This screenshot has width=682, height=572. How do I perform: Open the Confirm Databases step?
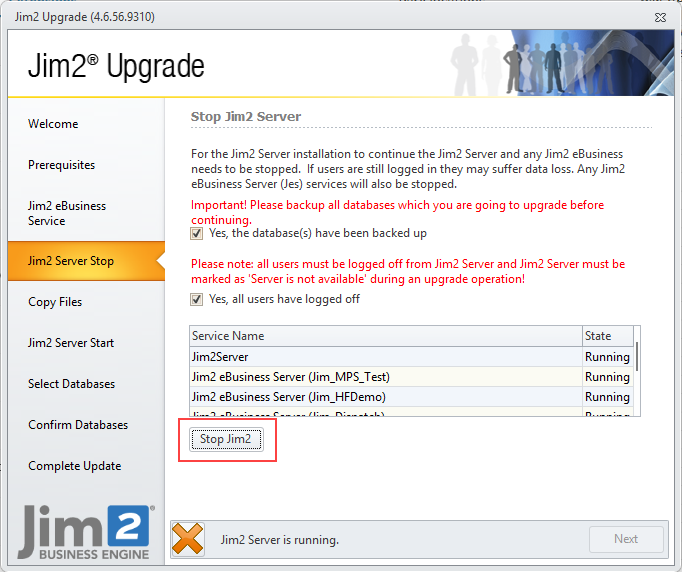coord(78,425)
